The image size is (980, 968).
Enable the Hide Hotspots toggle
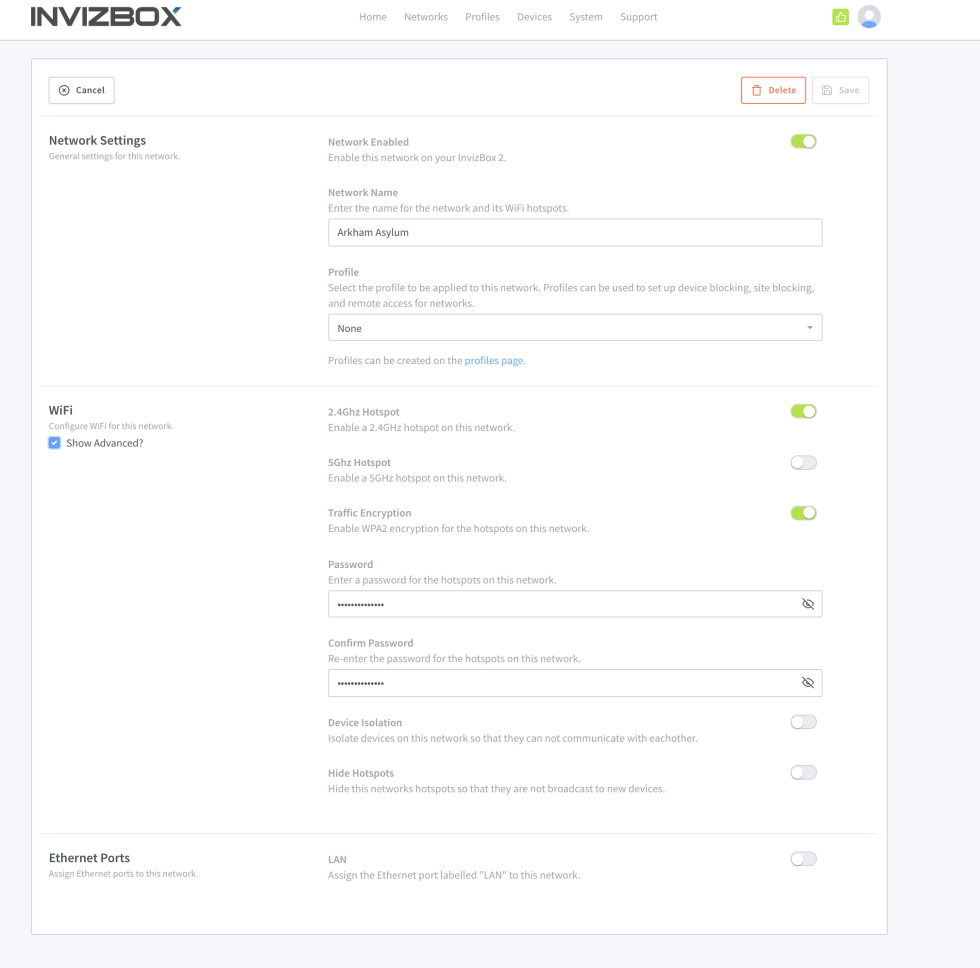tap(803, 772)
